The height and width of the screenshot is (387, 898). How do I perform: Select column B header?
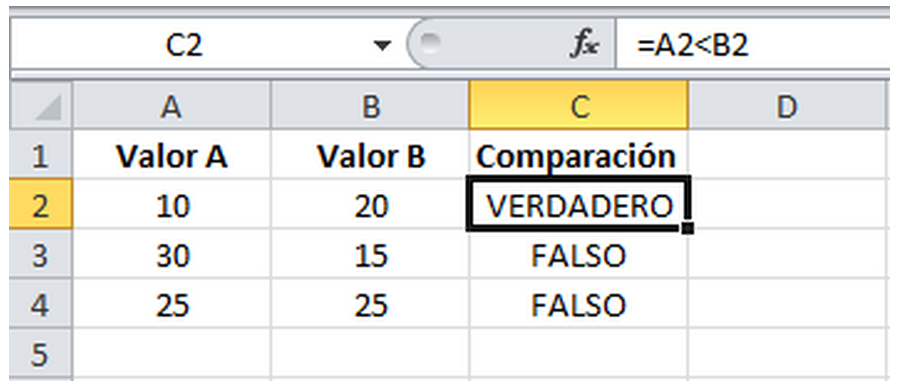(370, 105)
